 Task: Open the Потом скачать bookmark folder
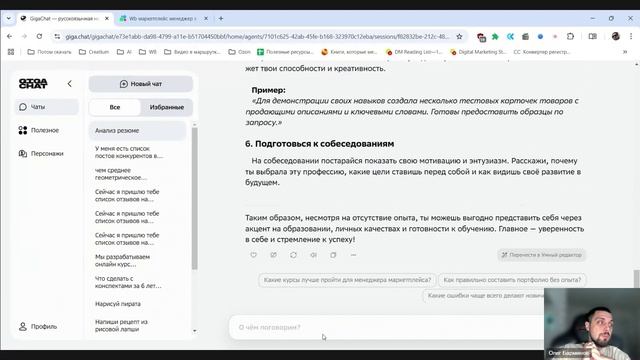pyautogui.click(x=49, y=52)
